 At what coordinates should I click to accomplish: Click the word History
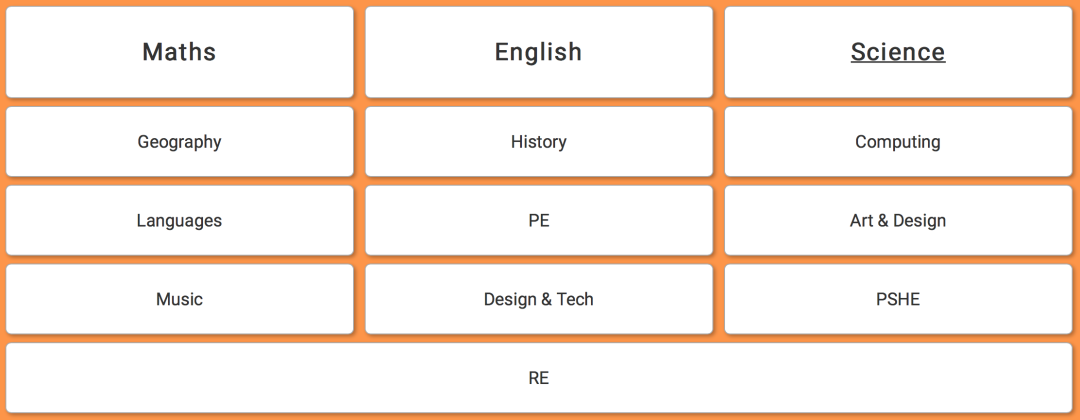click(x=538, y=142)
